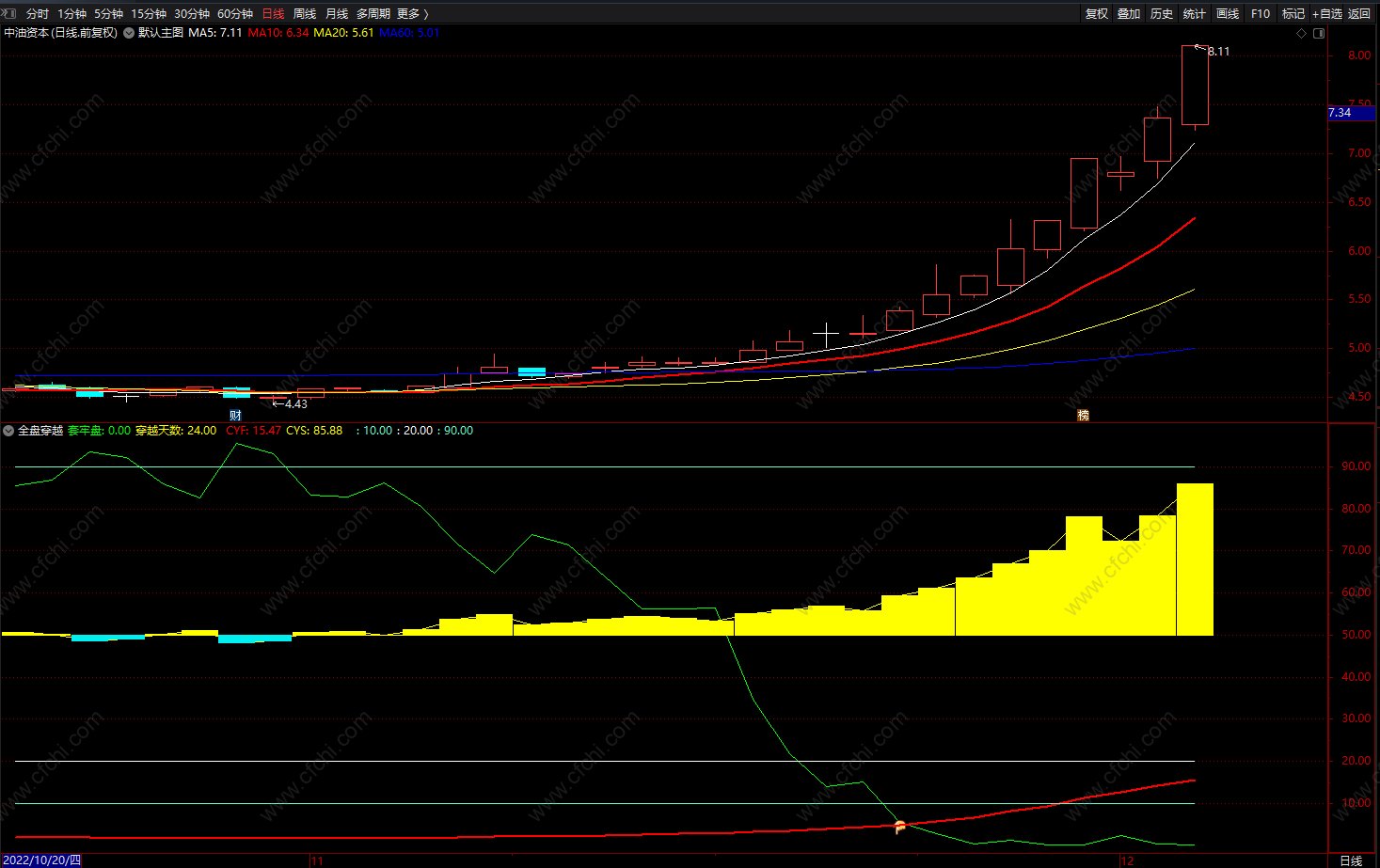The image size is (1380, 868).
Task: Select the 30分钟 period
Action: tap(192, 14)
